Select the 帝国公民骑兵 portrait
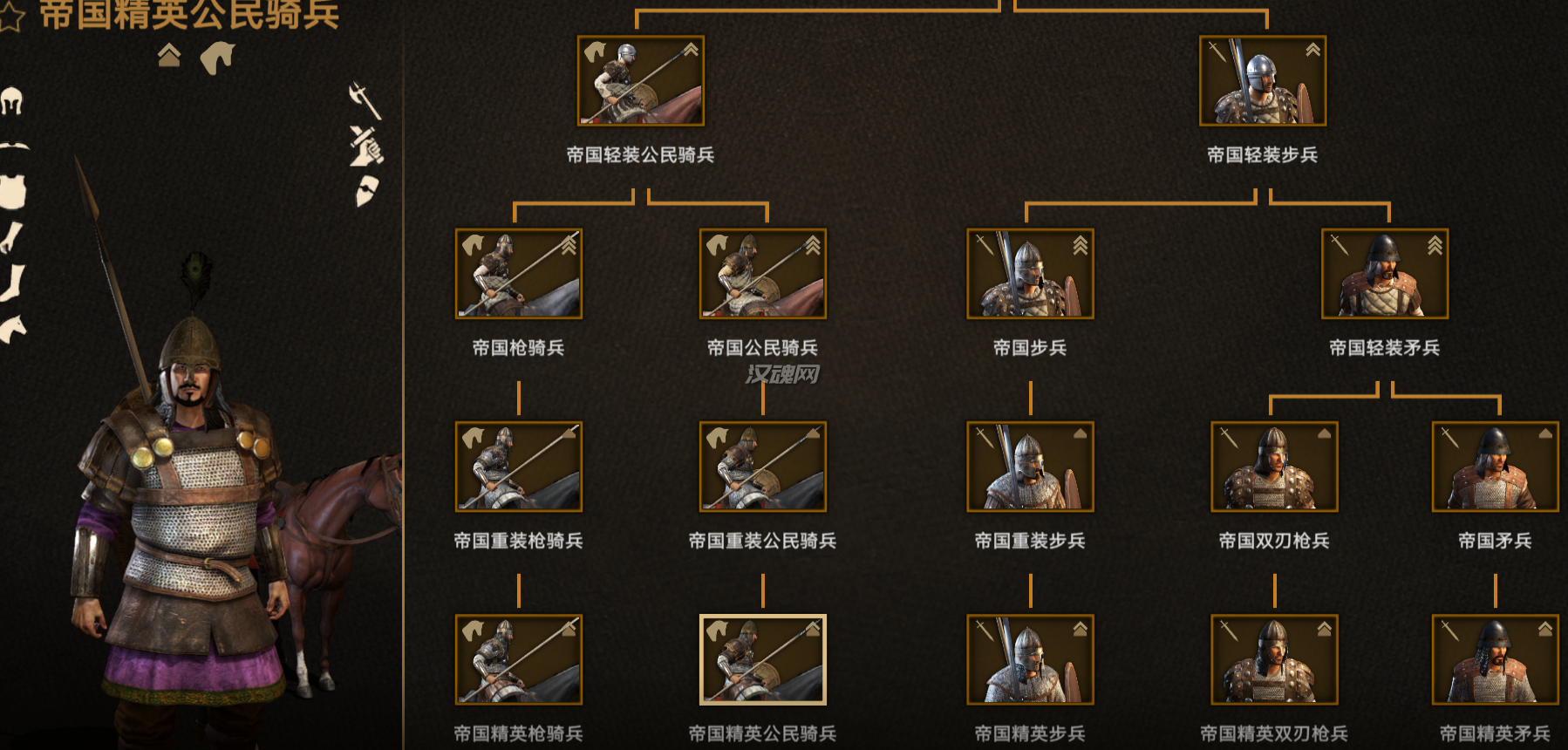This screenshot has height=750, width=1568. click(763, 274)
